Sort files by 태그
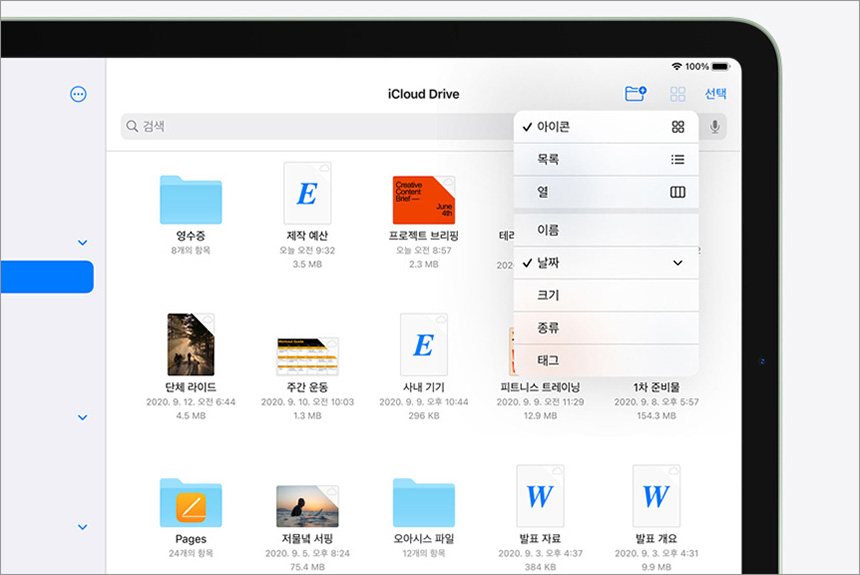Image resolution: width=860 pixels, height=575 pixels. 606,360
